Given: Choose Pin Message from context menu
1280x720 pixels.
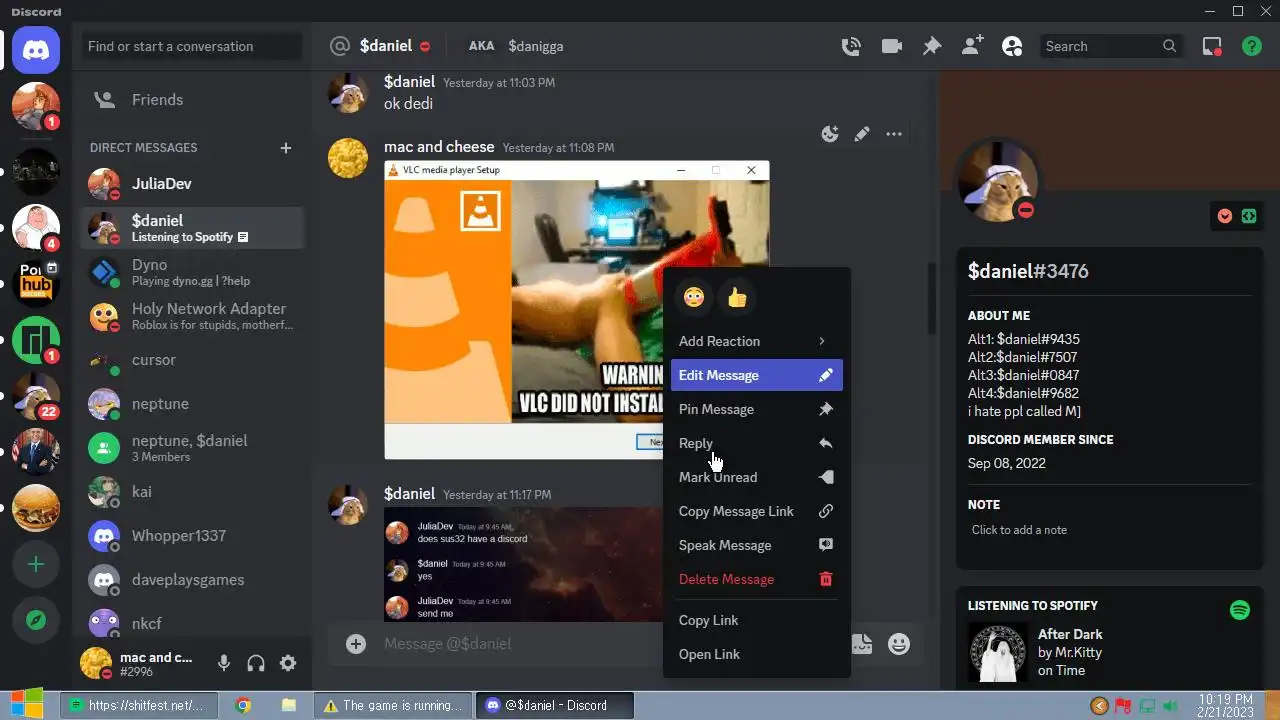Looking at the screenshot, I should pyautogui.click(x=757, y=409).
